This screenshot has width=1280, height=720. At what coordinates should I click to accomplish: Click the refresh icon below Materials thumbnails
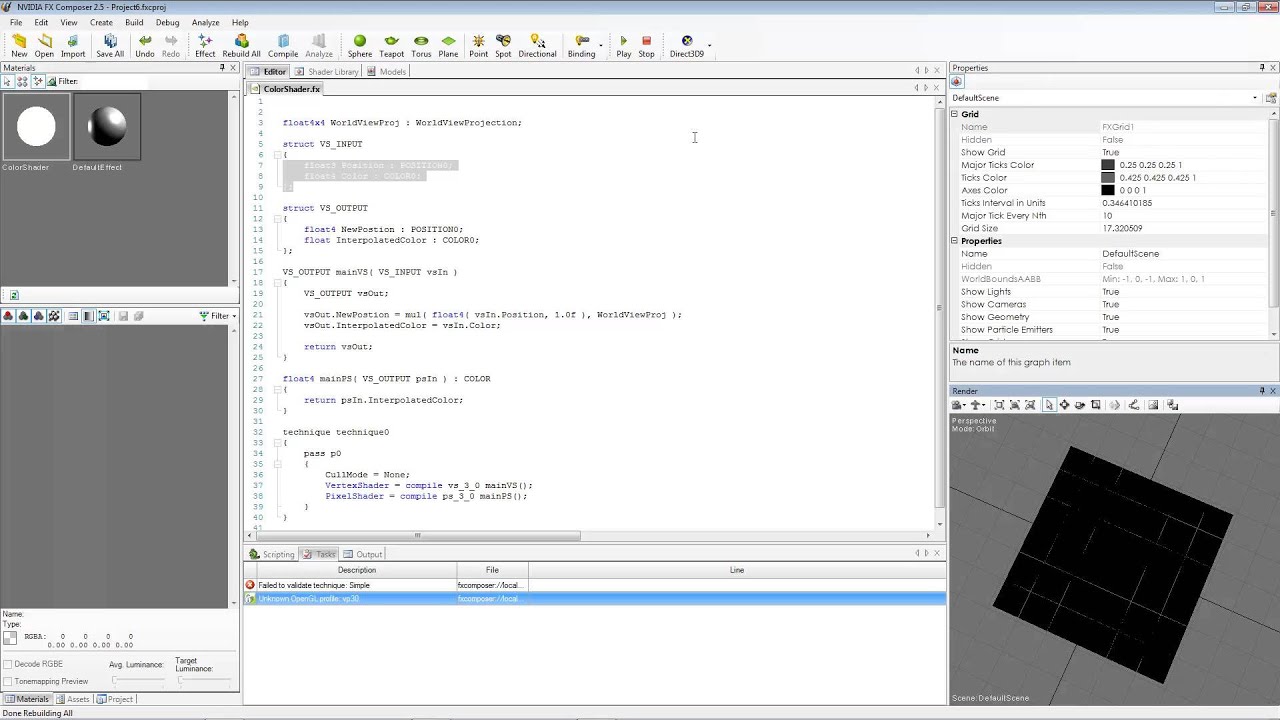[14, 295]
